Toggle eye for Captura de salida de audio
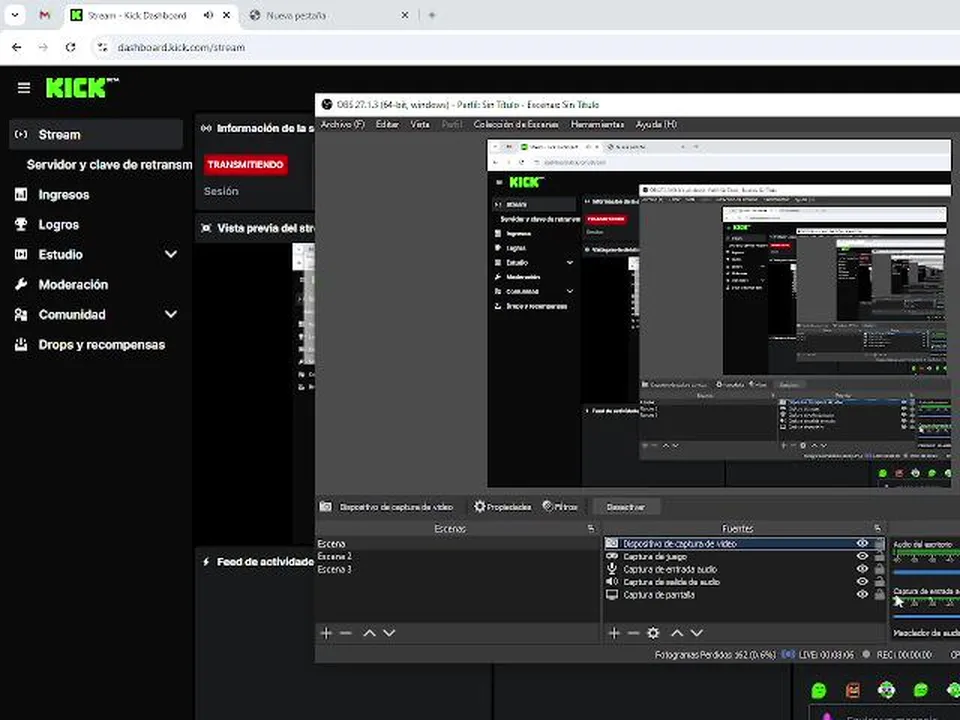960x720 pixels. 862,582
